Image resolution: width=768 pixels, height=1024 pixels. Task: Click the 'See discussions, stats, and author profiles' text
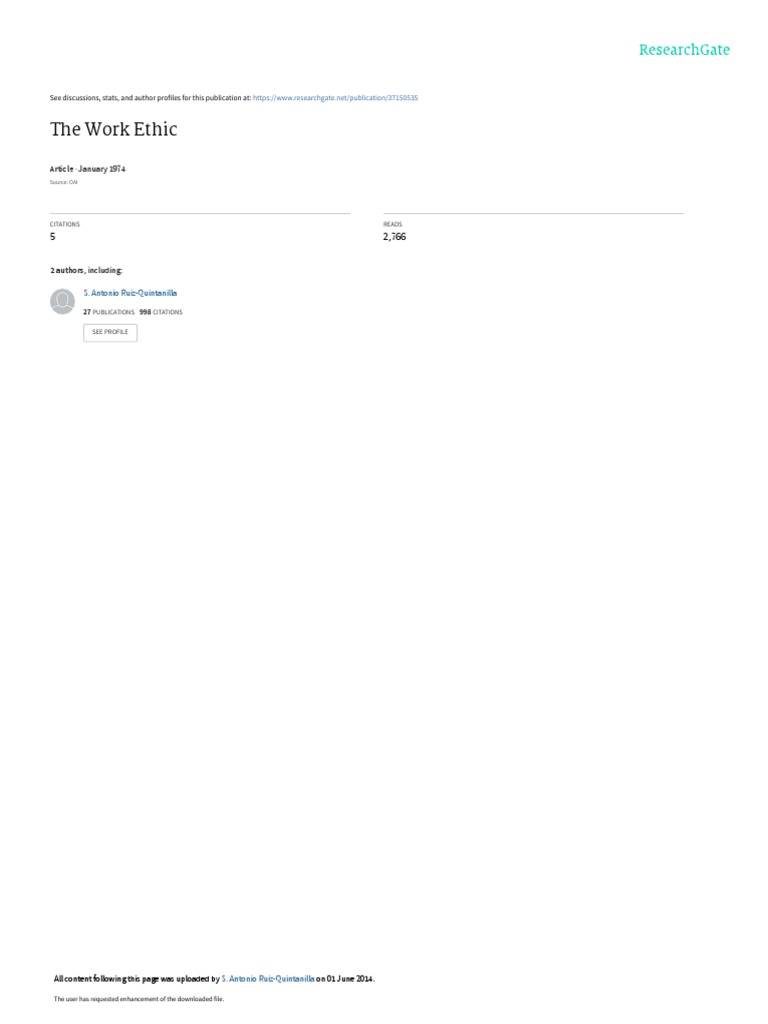click(x=150, y=98)
